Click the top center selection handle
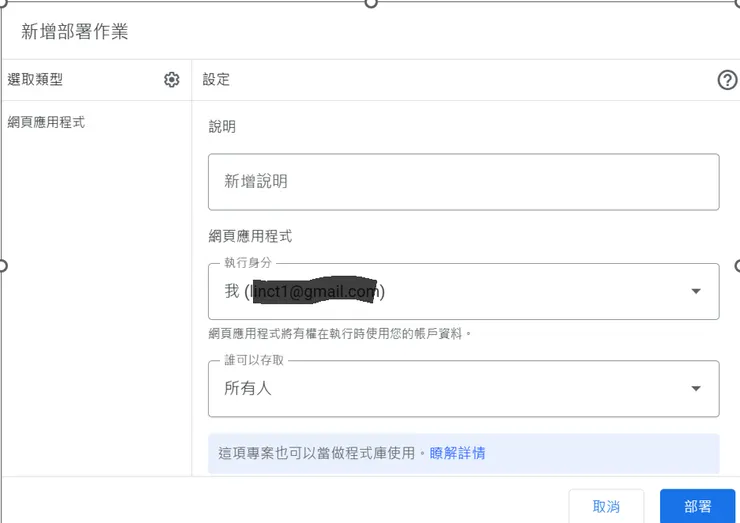740x523 pixels. coord(371,3)
